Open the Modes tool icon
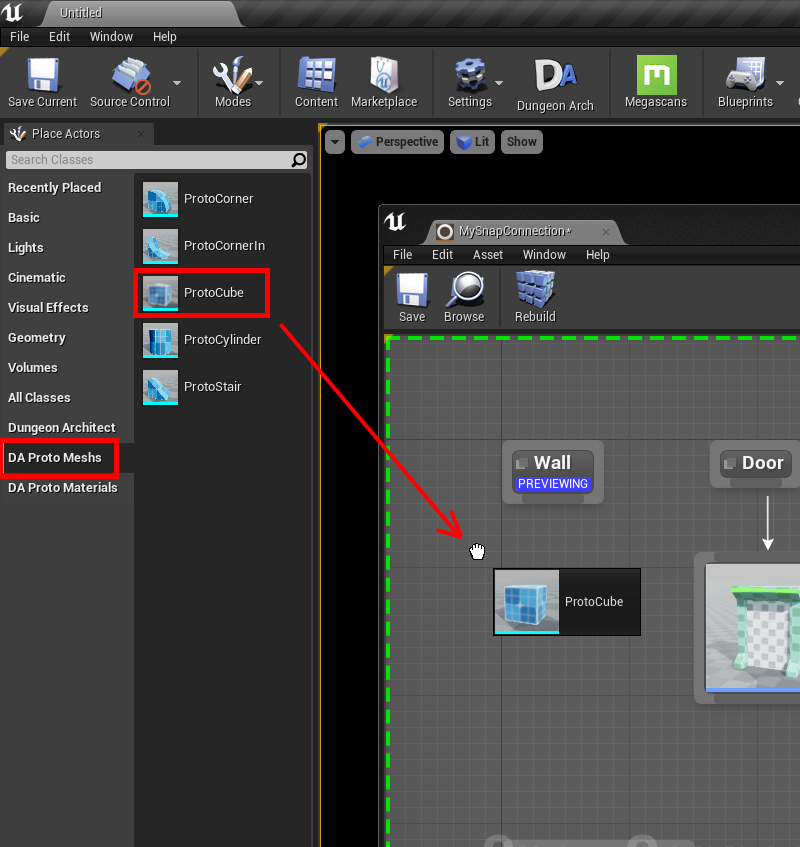Viewport: 800px width, 847px height. click(x=232, y=76)
